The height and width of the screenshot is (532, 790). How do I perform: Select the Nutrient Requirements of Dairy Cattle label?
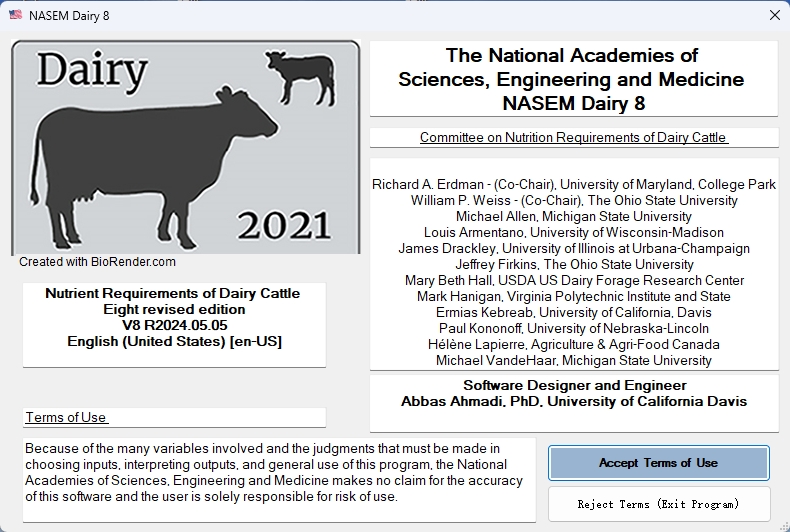(x=173, y=293)
